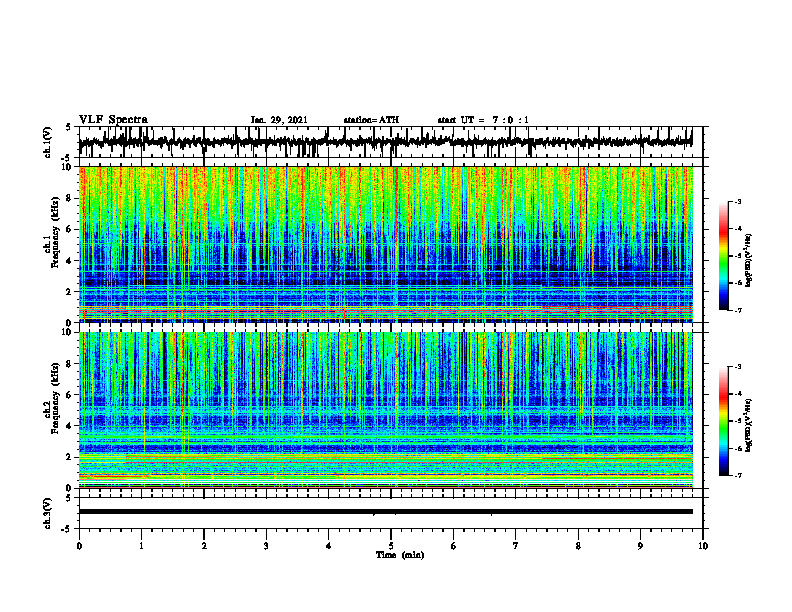Viewport: 792px width, 612px height.
Task: Click time-axis tick label "9" at bottom
Action: (x=640, y=546)
